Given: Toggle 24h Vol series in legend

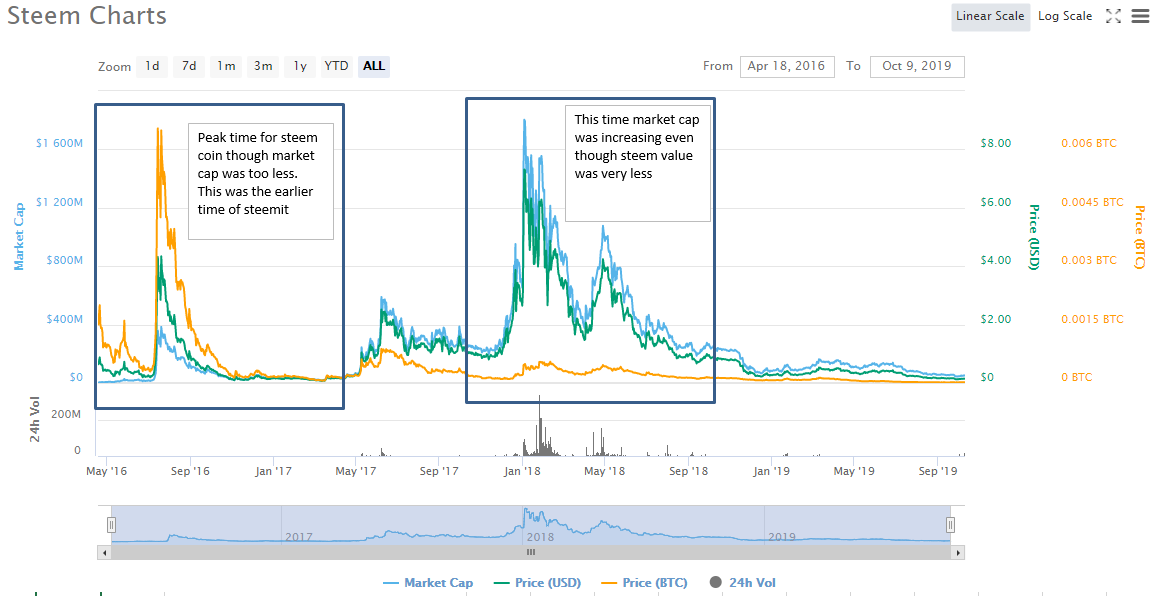Looking at the screenshot, I should pyautogui.click(x=743, y=583).
